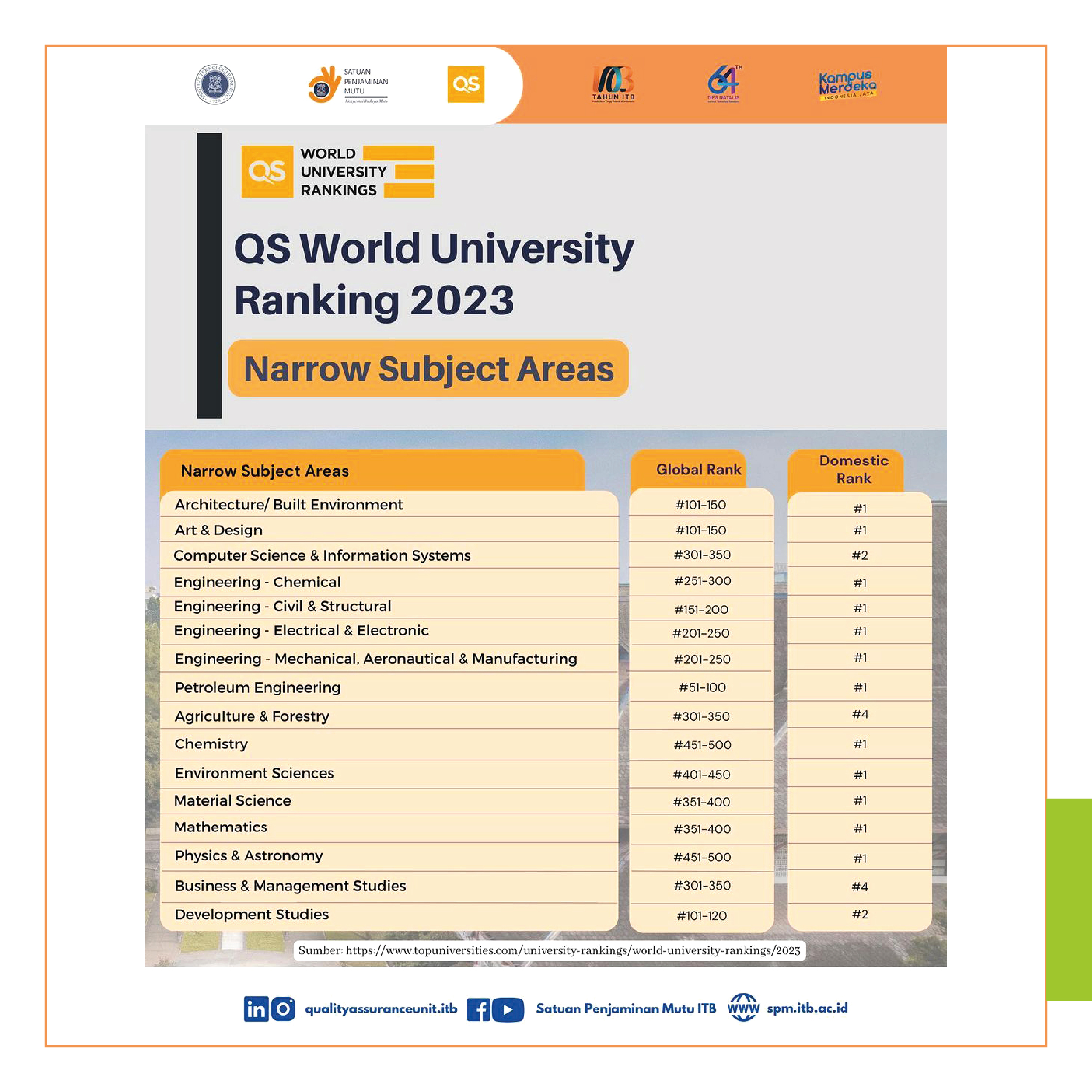Click global rank #251-300 for Engineering - Chemical
Screen dimensions: 1092x1092
[703, 581]
